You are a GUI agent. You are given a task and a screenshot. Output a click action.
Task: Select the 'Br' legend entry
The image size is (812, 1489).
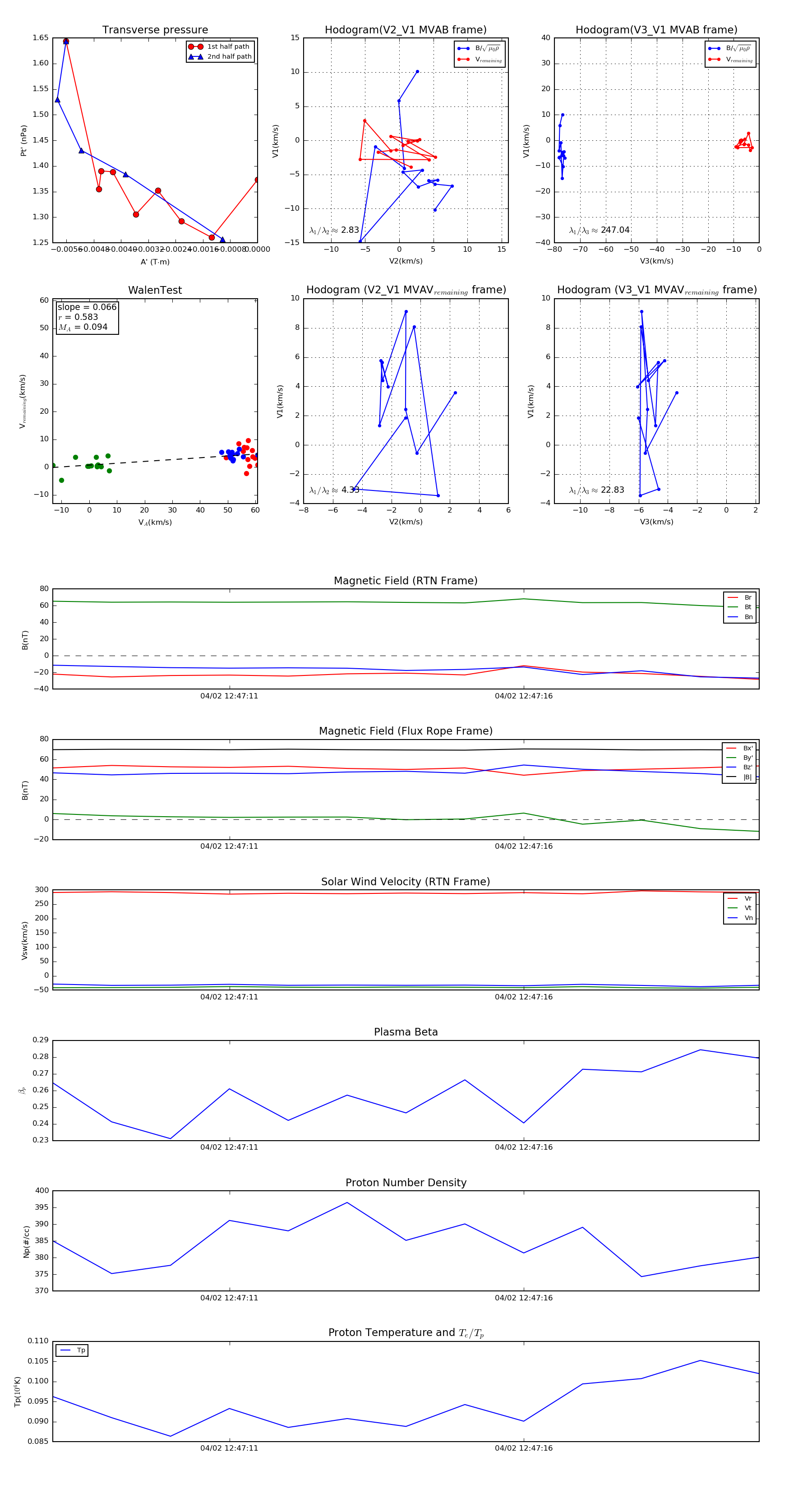pos(740,598)
